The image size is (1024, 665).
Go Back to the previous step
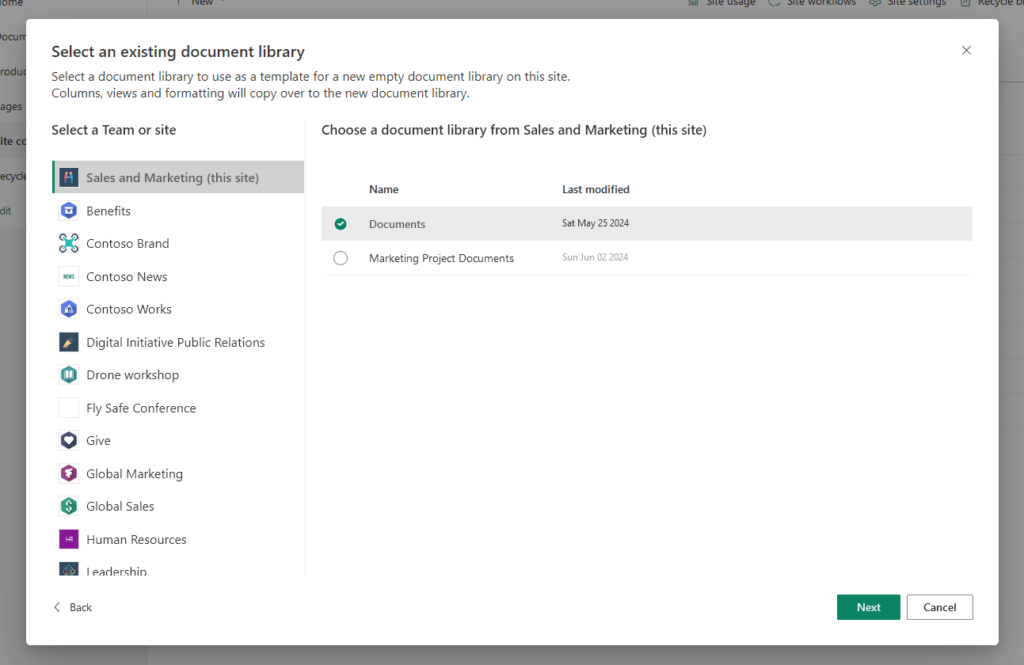72,607
